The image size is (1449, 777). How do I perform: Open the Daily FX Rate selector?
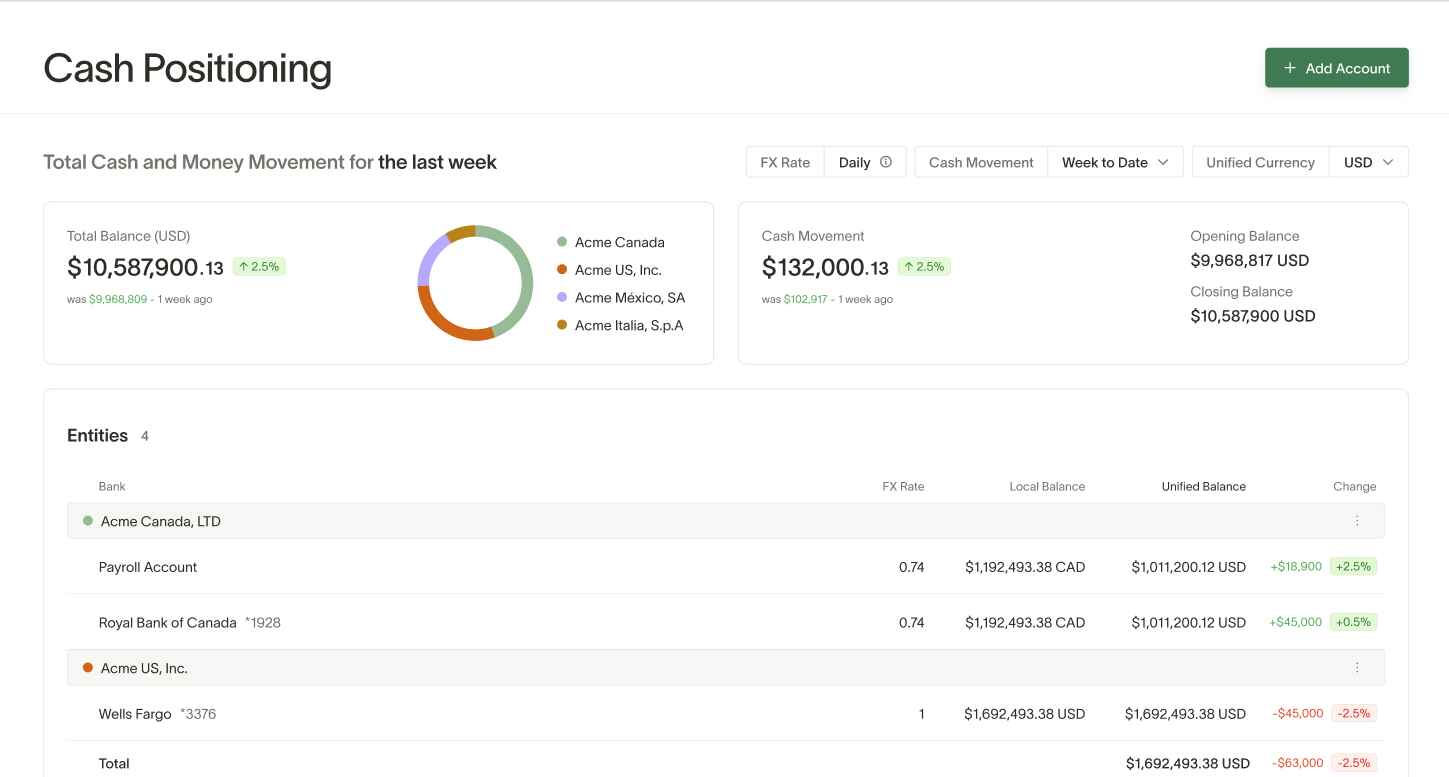855,162
